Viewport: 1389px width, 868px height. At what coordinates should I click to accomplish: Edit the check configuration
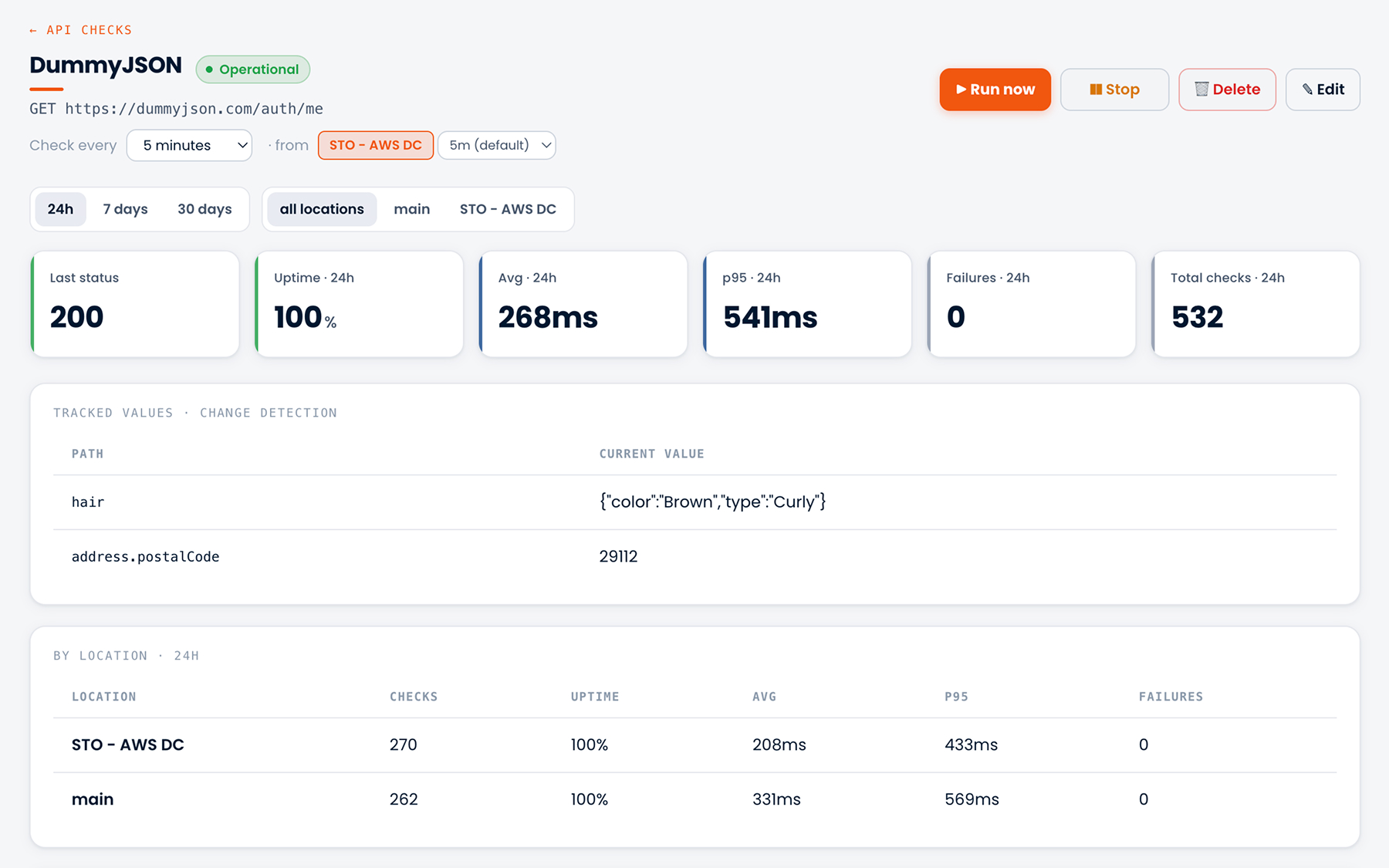[x=1323, y=90]
